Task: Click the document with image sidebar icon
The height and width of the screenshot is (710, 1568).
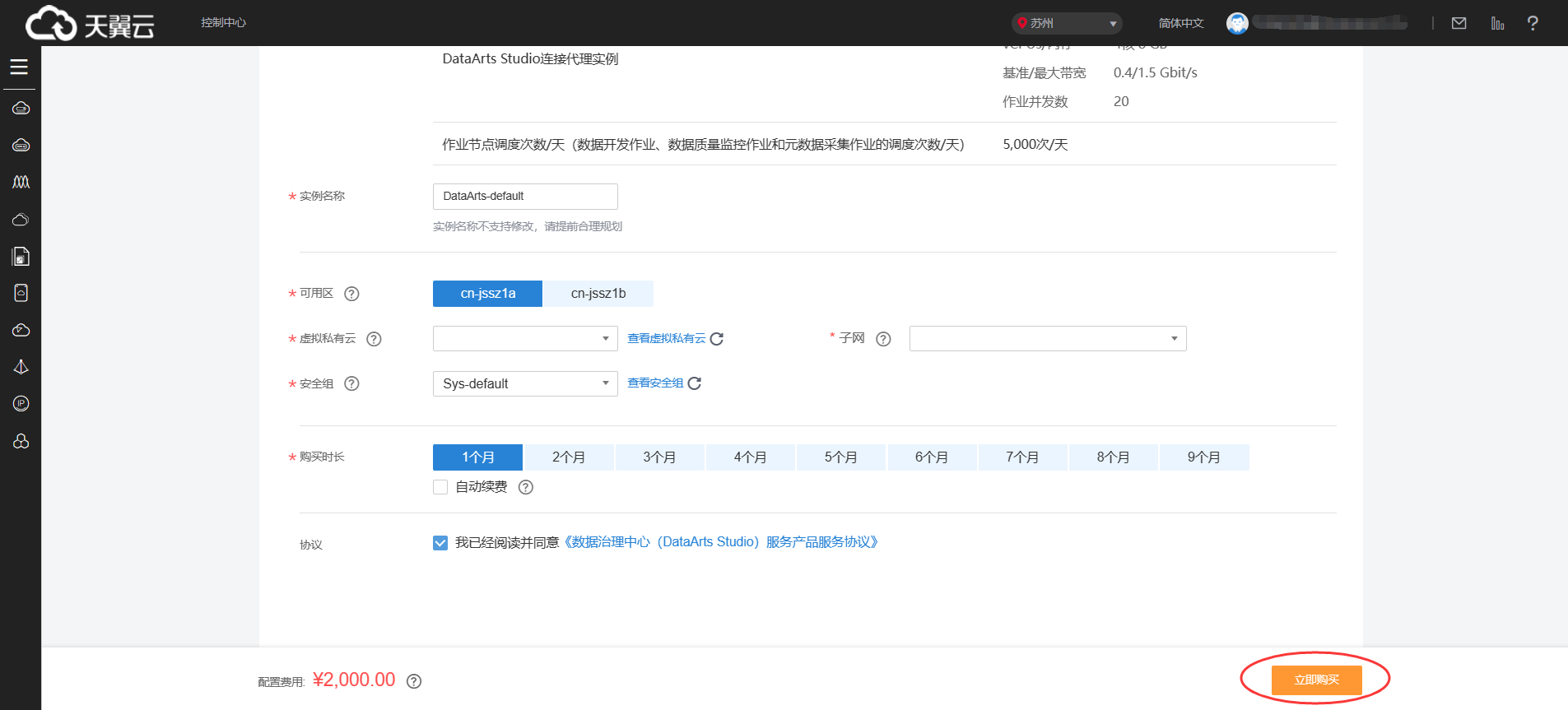Action: pos(21,257)
